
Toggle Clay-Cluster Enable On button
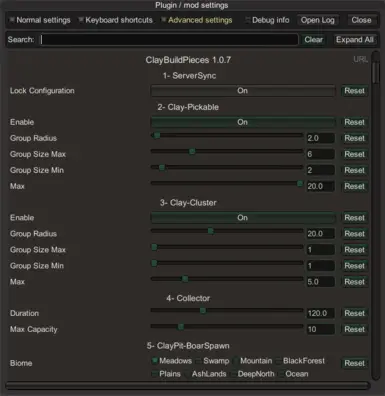[x=243, y=218]
